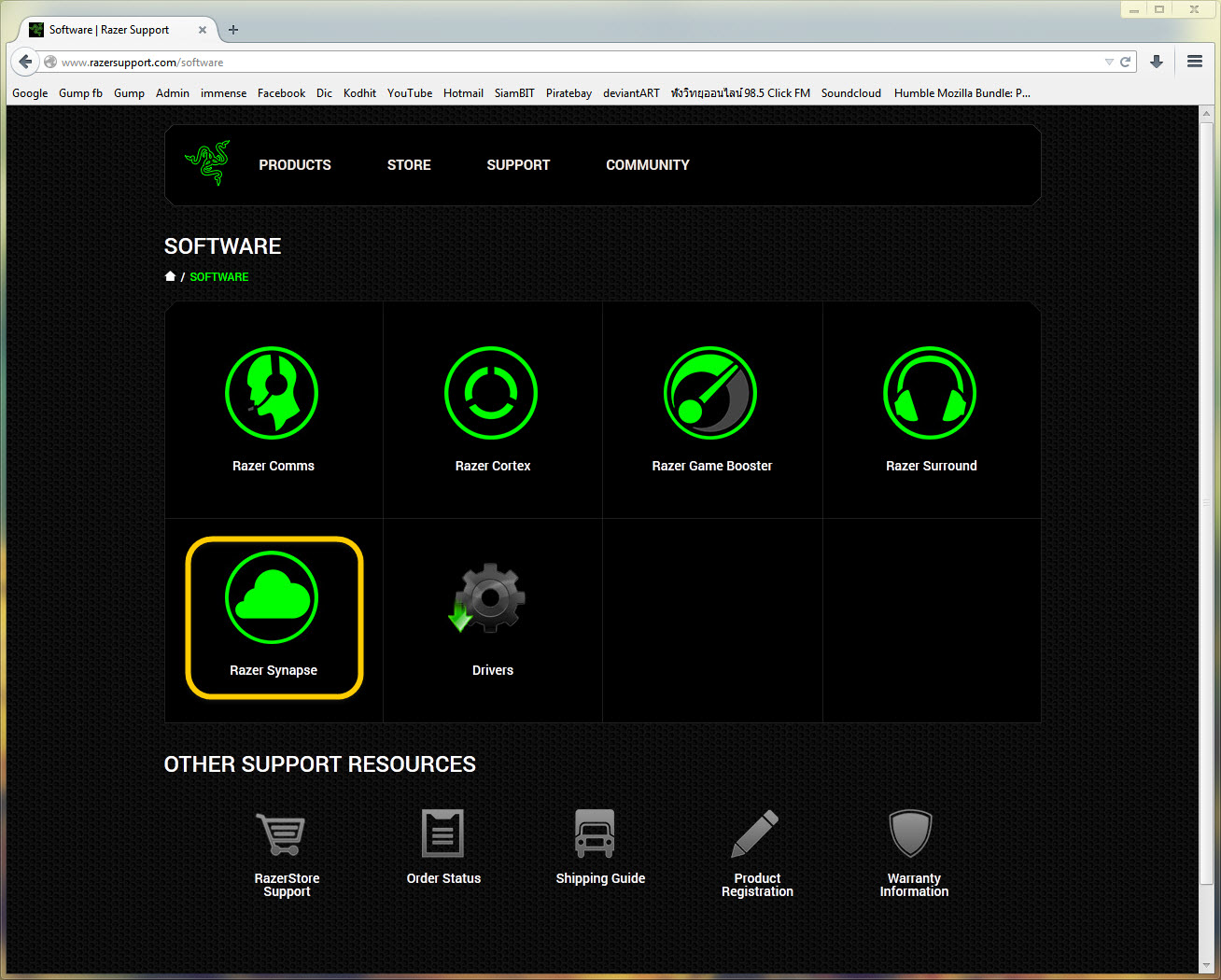
Task: Open the PRODUCTS menu
Action: point(295,165)
